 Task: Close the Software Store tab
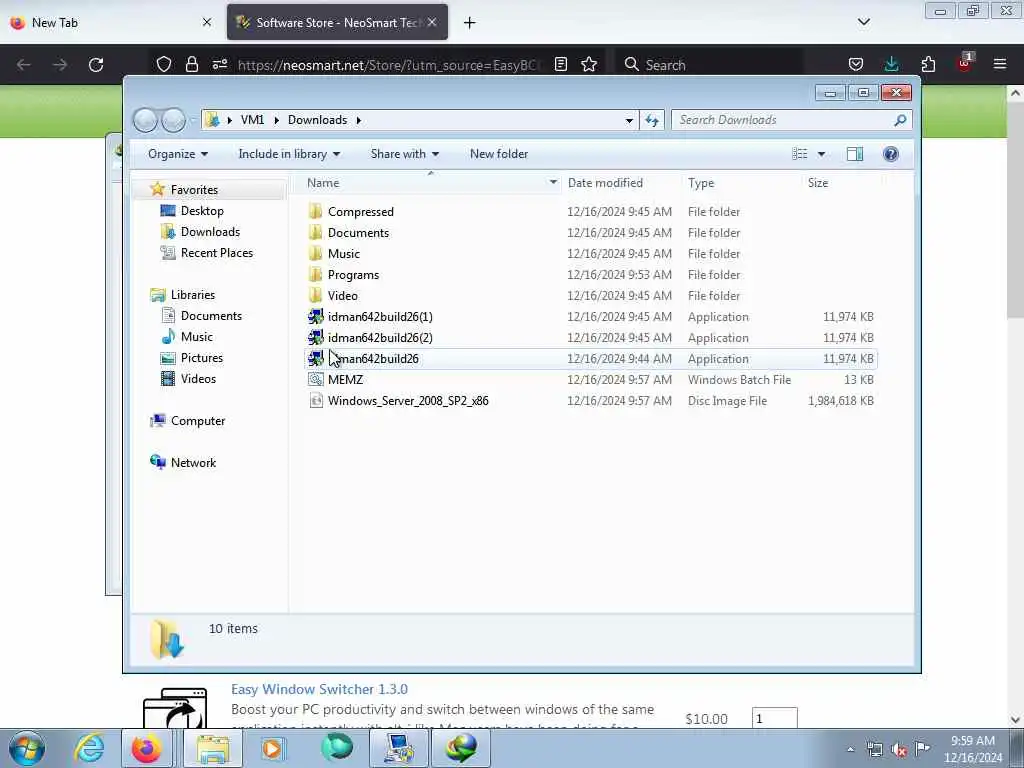click(x=432, y=22)
